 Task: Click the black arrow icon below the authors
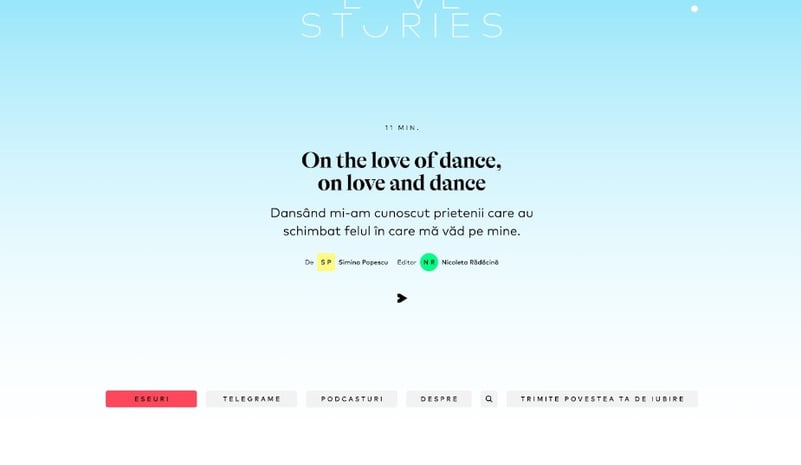coord(402,298)
